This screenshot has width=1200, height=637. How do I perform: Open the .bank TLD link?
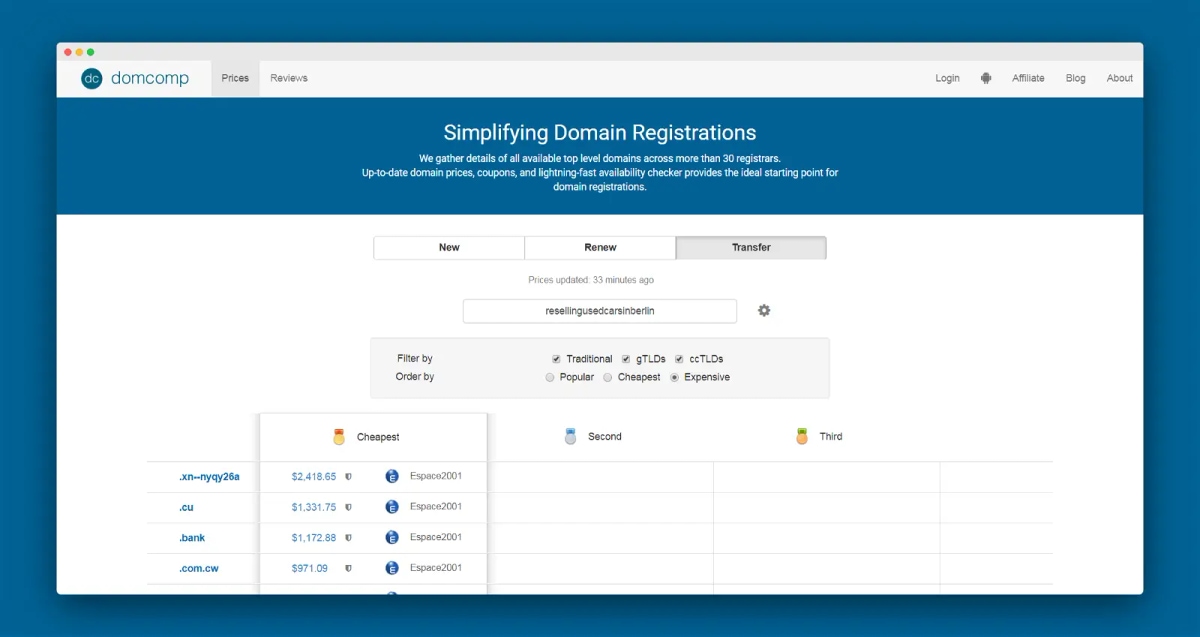[192, 538]
